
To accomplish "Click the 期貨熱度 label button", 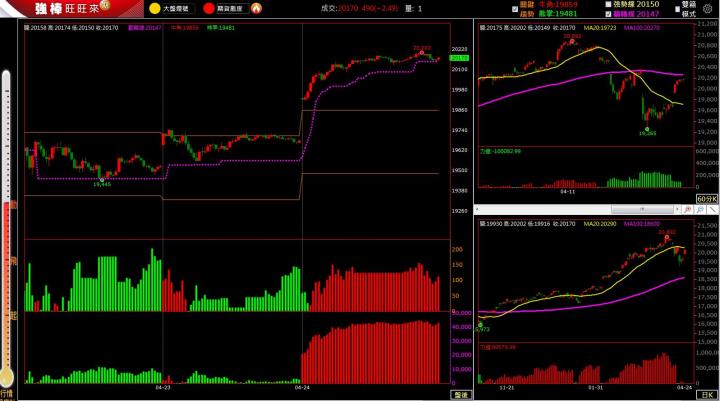I will click(x=233, y=8).
